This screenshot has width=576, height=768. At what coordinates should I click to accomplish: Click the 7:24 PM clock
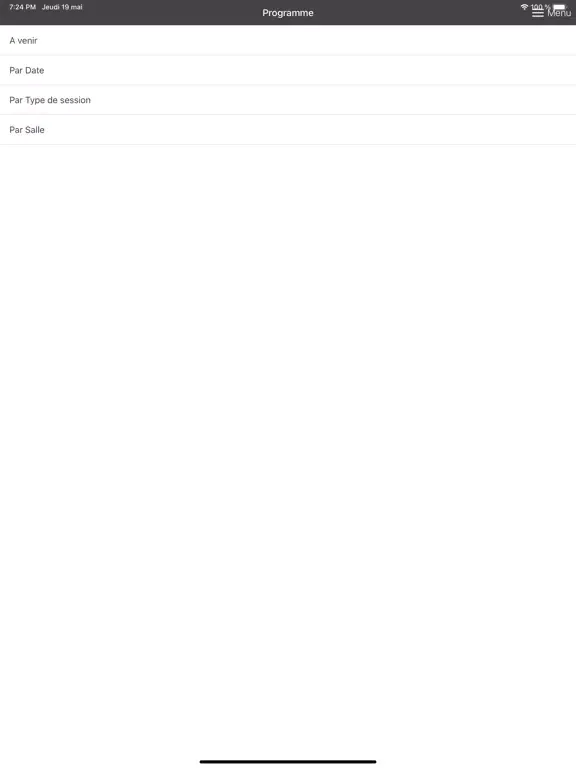coord(23,7)
